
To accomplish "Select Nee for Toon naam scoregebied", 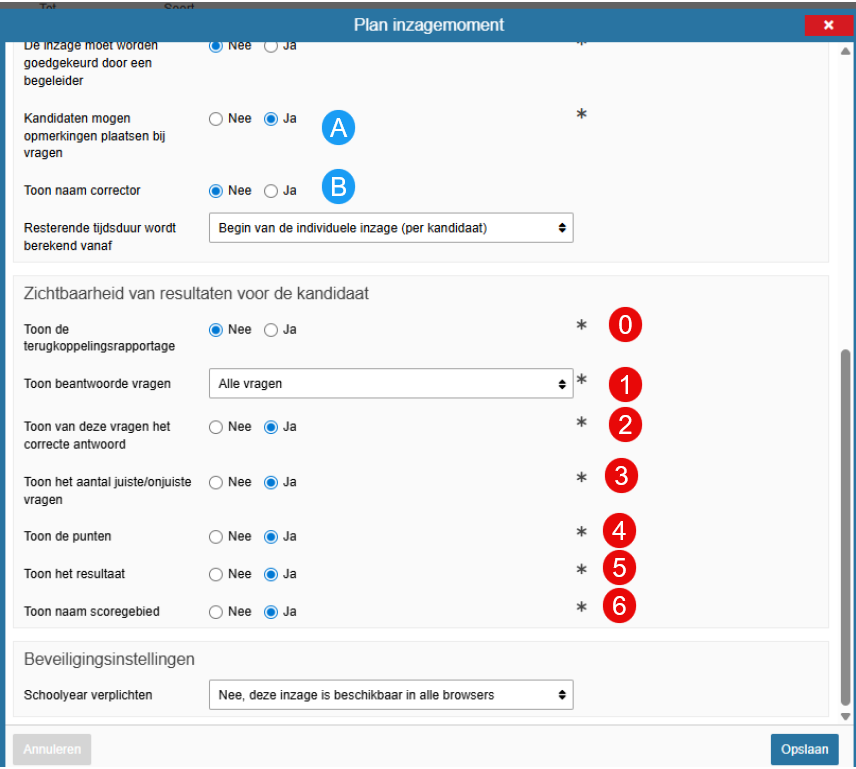I will (216, 612).
